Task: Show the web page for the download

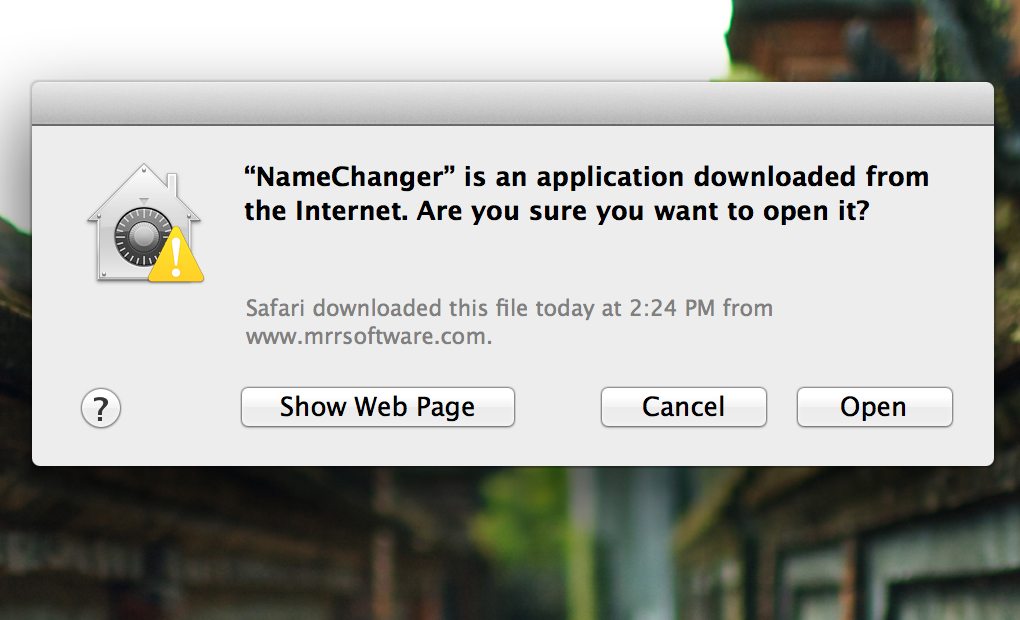Action: pos(377,407)
